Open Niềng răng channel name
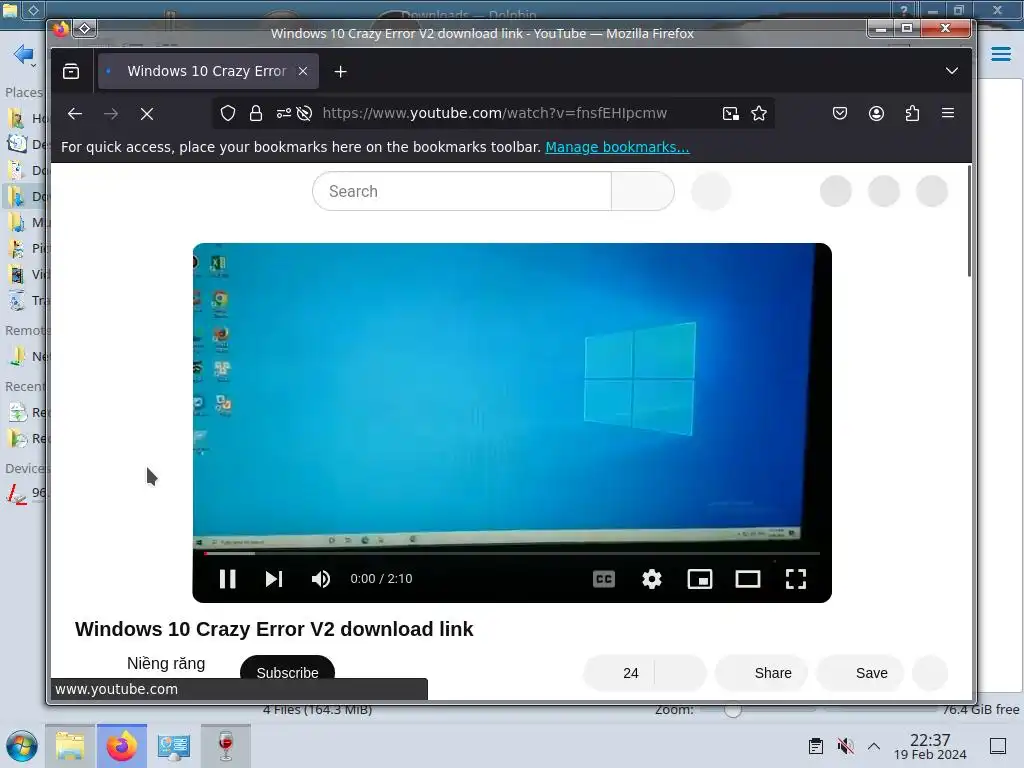Viewport: 1024px width, 768px height. 166,664
